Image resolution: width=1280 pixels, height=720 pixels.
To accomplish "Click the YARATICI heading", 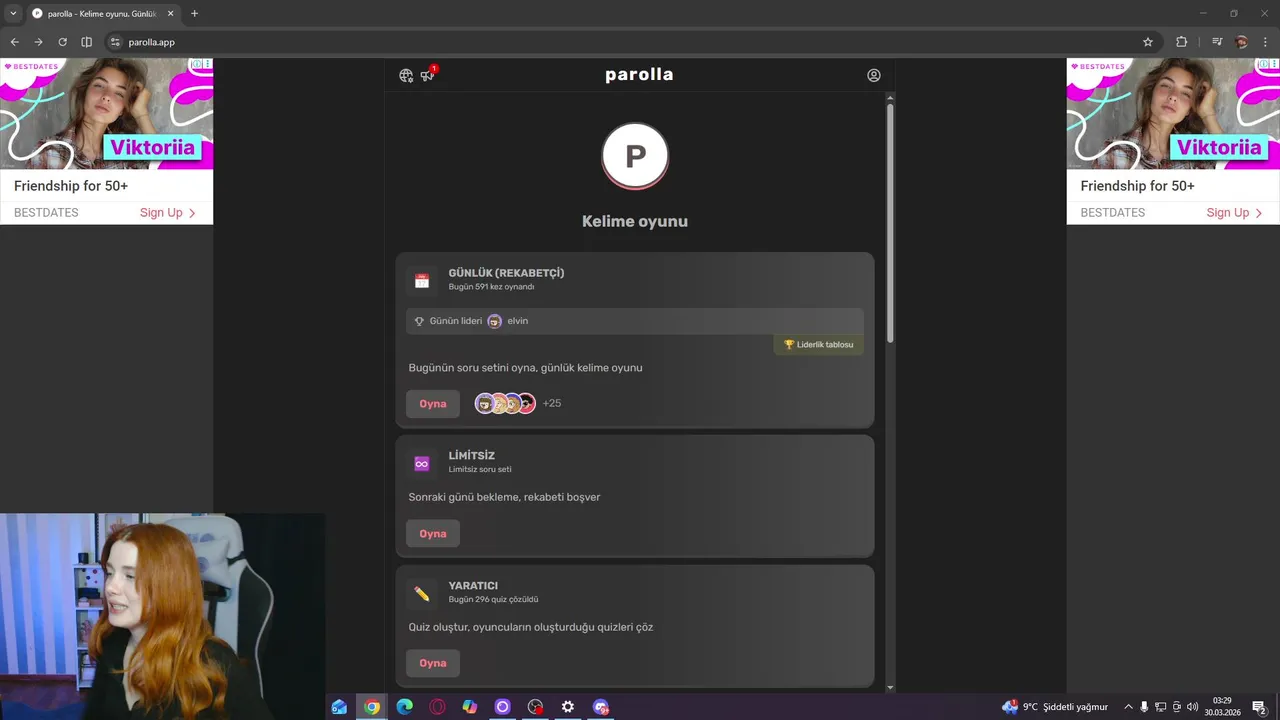I will [473, 586].
